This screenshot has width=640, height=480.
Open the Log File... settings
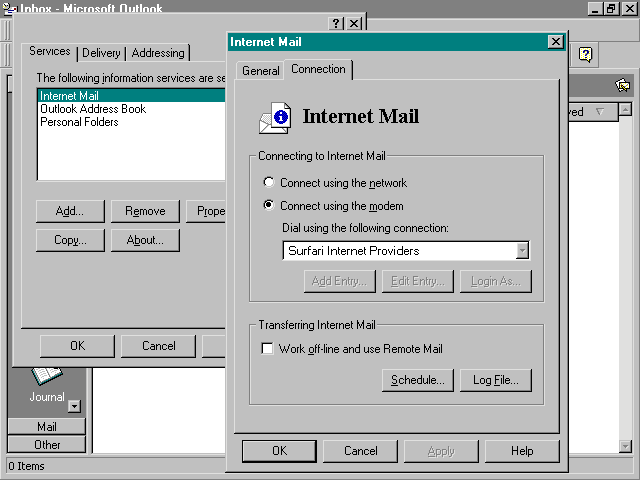tap(496, 380)
